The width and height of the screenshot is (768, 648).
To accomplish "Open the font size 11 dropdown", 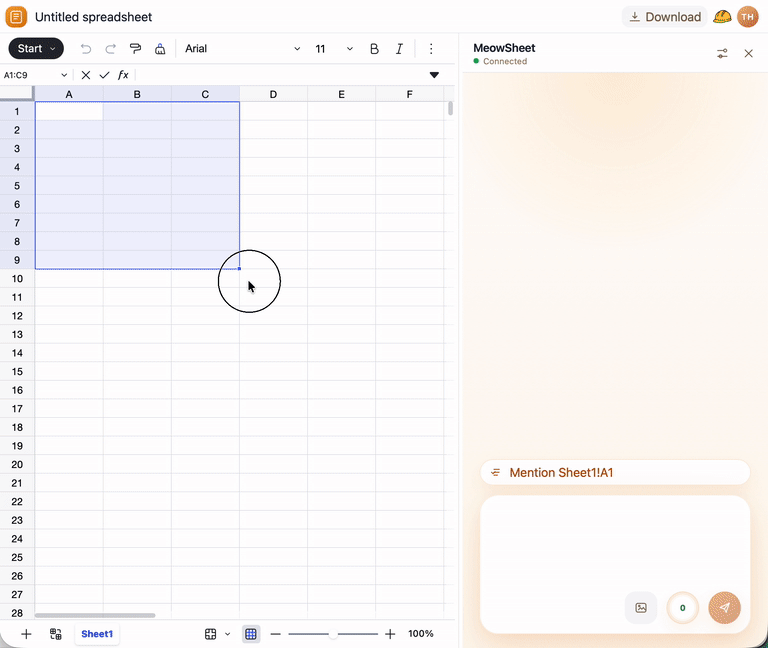I will 334,48.
